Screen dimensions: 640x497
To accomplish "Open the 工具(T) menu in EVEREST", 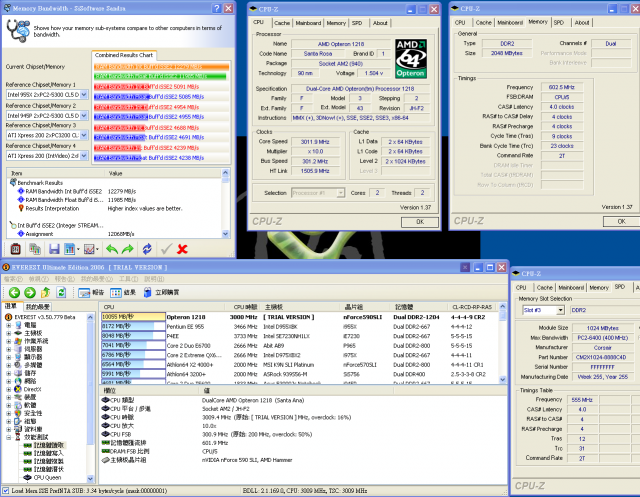I will (128, 279).
